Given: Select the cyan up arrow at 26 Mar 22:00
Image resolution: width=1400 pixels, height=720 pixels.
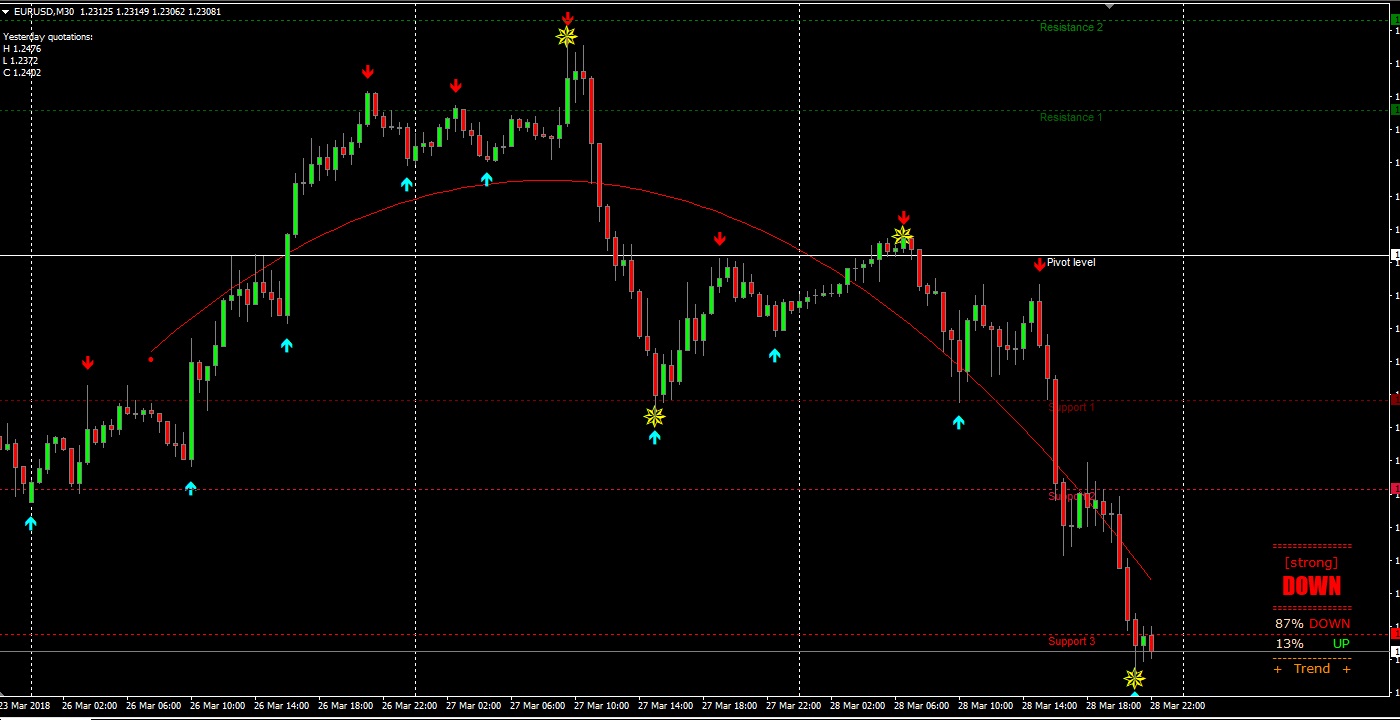Looking at the screenshot, I should [407, 184].
